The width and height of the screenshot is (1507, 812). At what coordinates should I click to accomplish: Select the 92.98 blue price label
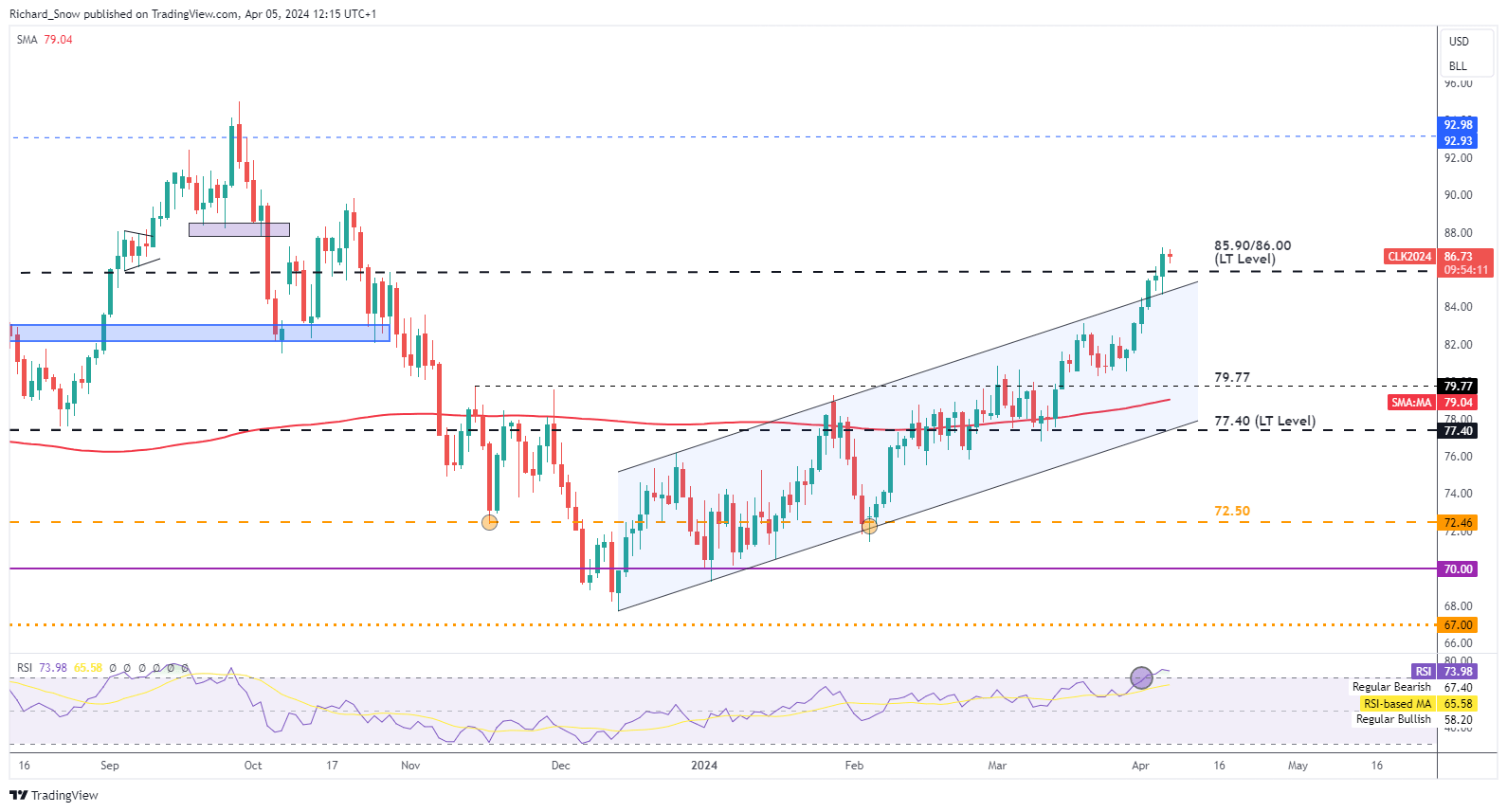tap(1458, 125)
